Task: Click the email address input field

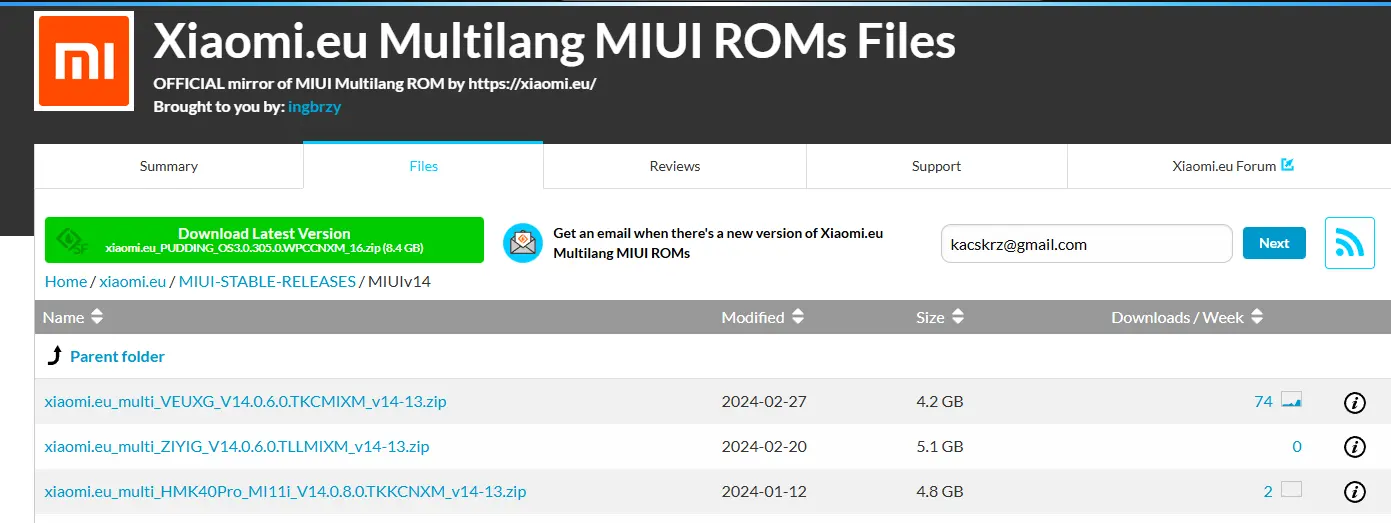Action: pos(1085,244)
